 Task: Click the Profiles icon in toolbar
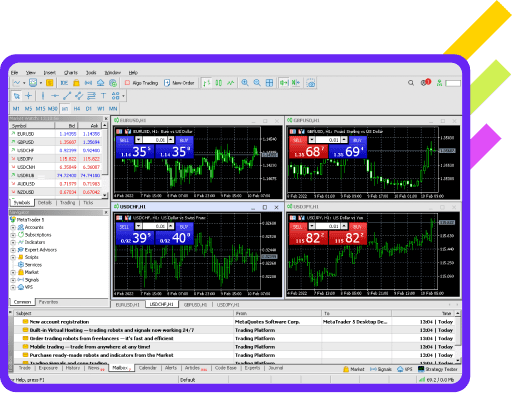[x=33, y=83]
